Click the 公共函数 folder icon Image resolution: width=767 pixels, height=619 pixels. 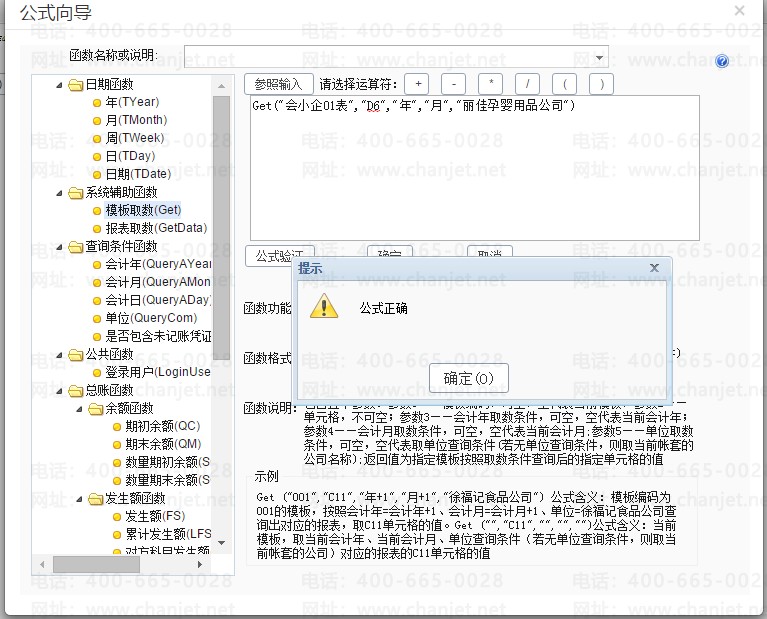[x=75, y=355]
